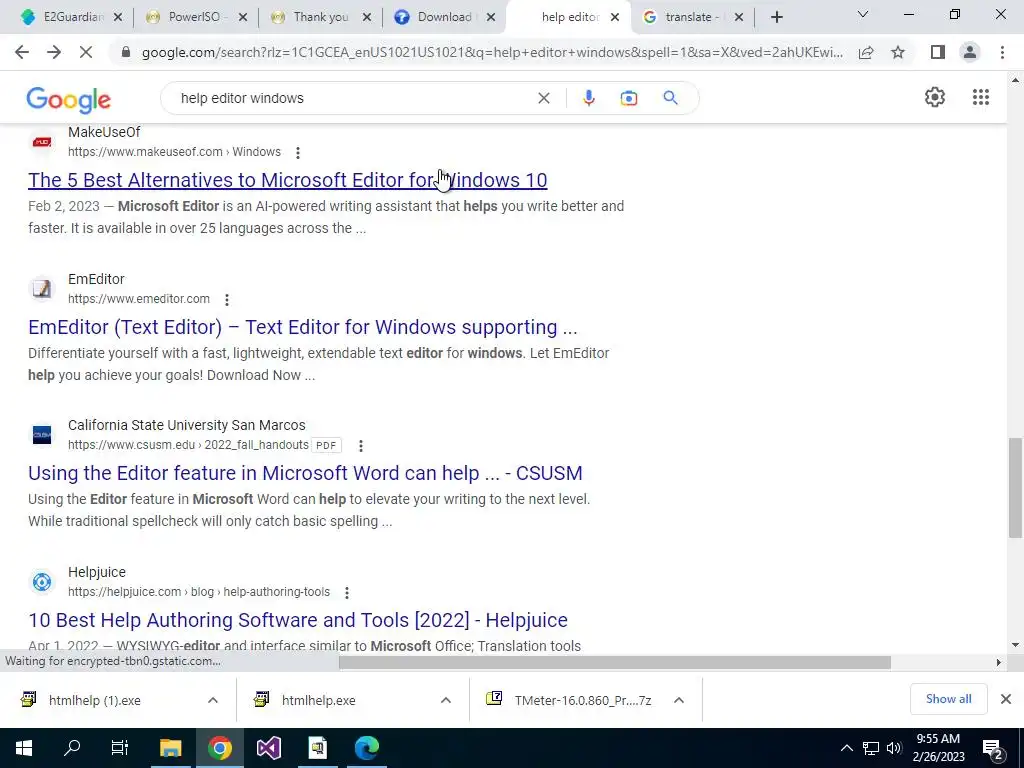Screen dimensions: 1024x768
Task: Close the E2Guardian tab
Action: coord(118,18)
